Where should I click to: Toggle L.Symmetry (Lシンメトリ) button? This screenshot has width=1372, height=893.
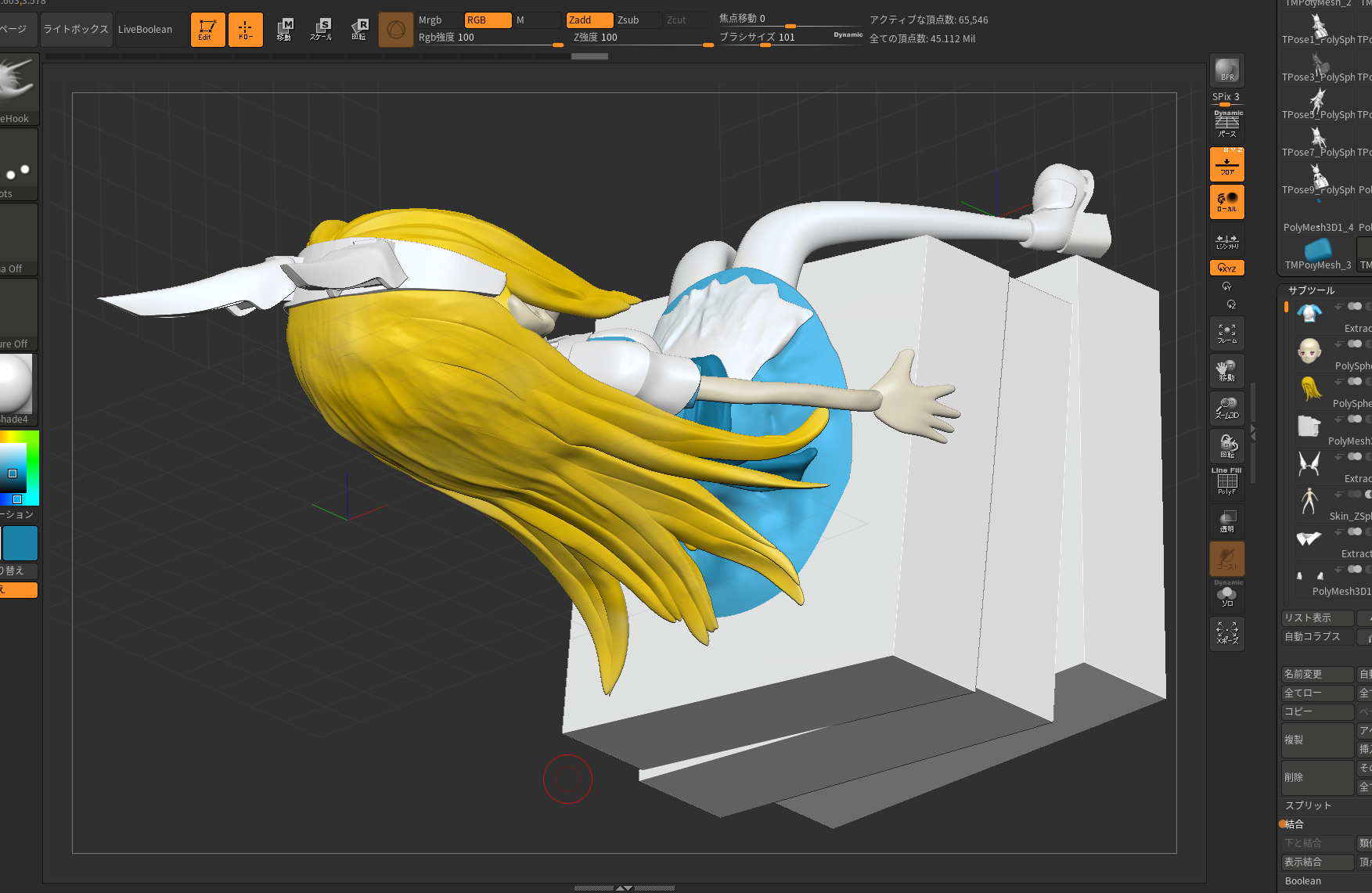tap(1226, 239)
